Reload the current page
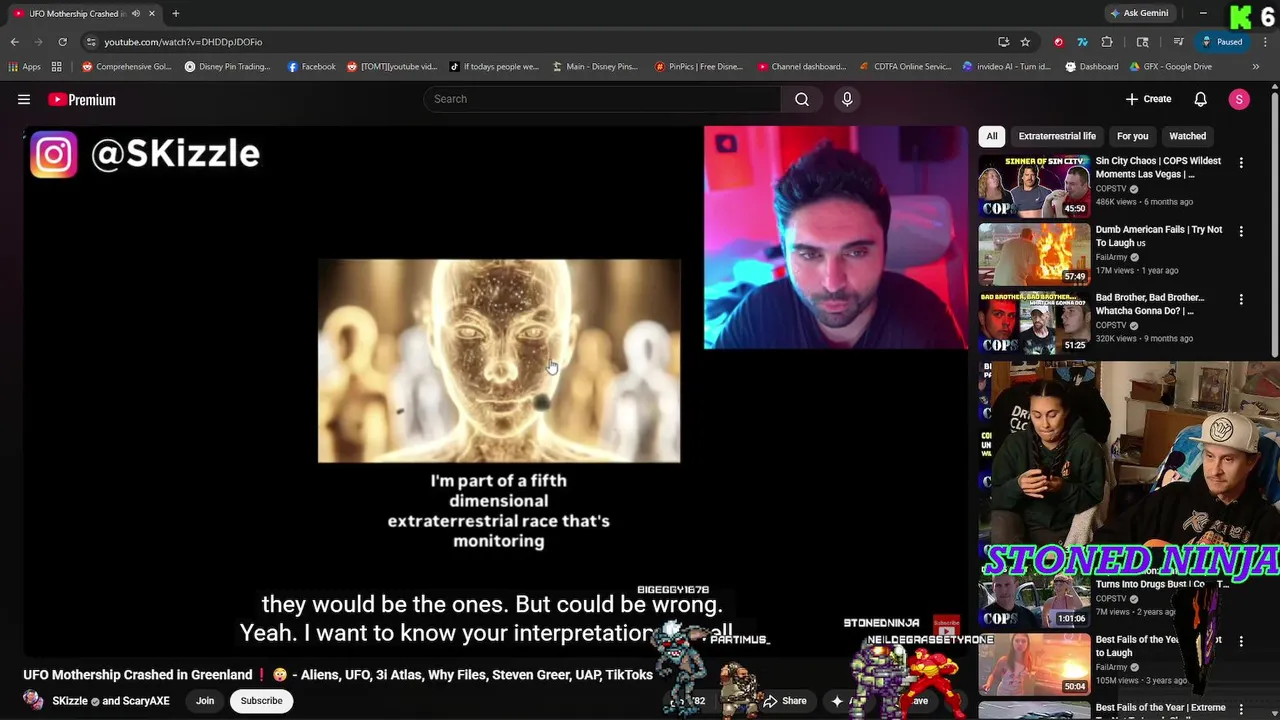1280x720 pixels. click(62, 42)
